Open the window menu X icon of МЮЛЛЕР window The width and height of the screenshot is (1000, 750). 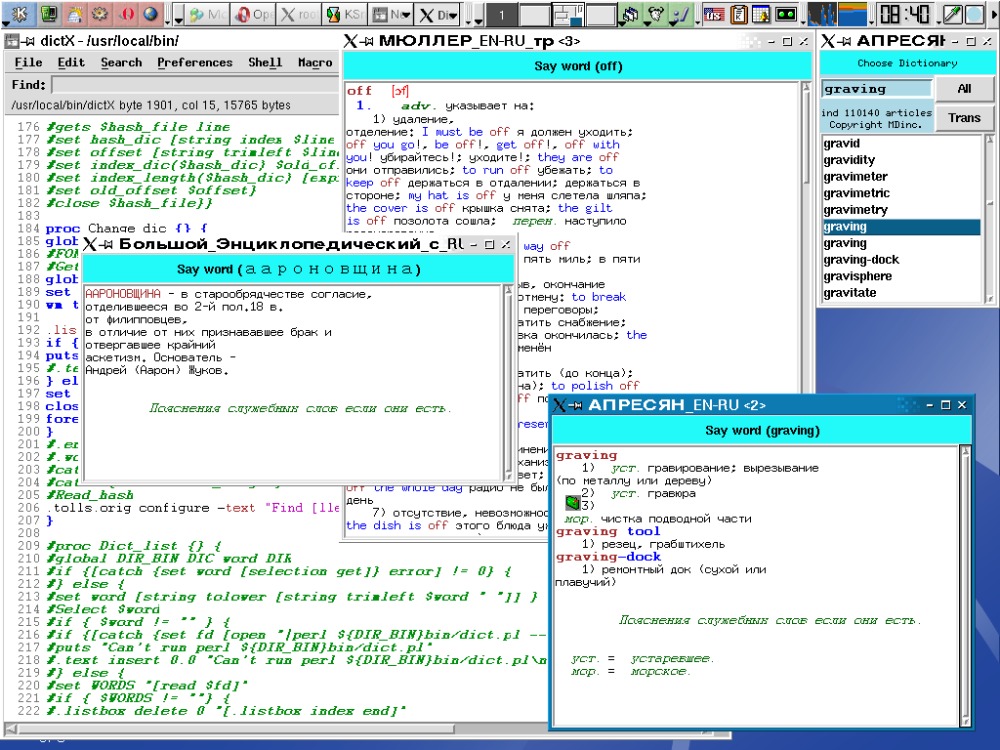(x=351, y=41)
